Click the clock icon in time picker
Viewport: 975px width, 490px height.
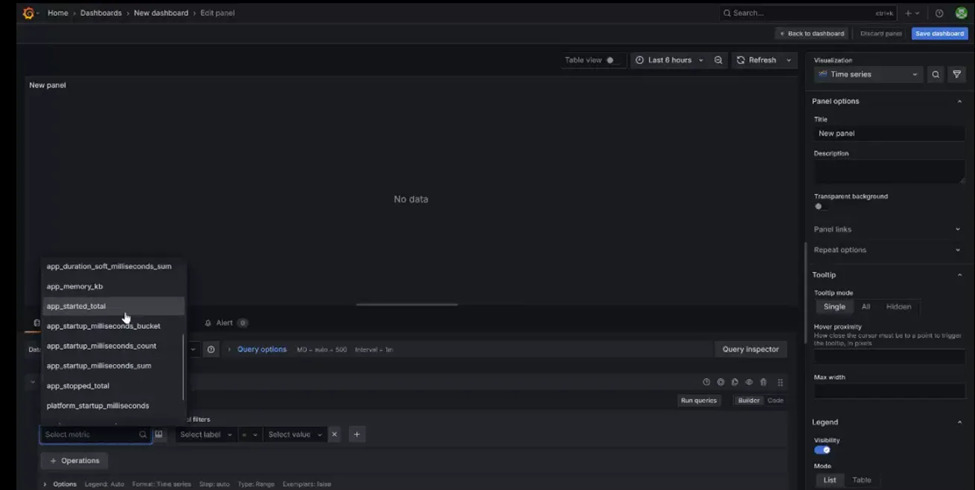click(639, 60)
